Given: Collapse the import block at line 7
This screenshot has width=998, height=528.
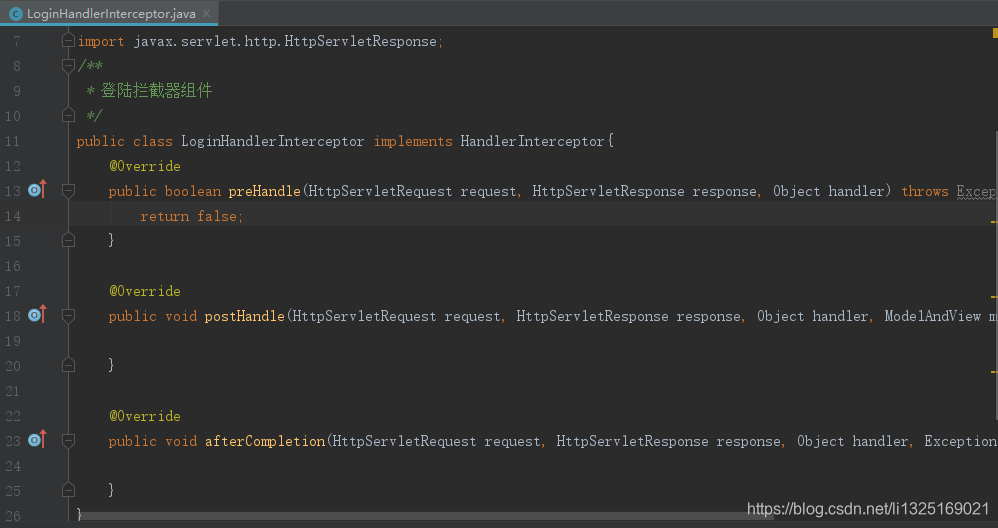Looking at the screenshot, I should pos(68,41).
